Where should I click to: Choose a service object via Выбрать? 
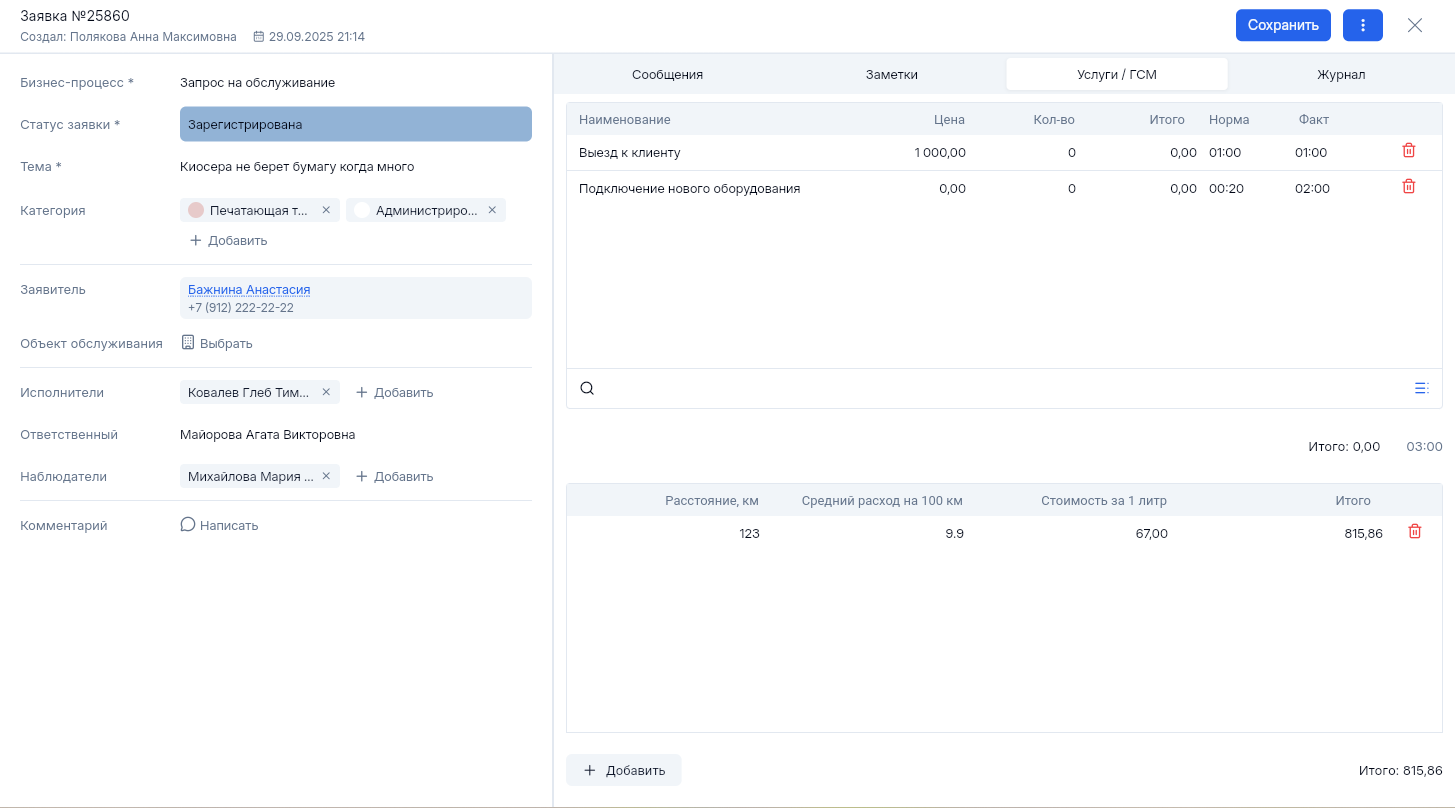coord(217,343)
